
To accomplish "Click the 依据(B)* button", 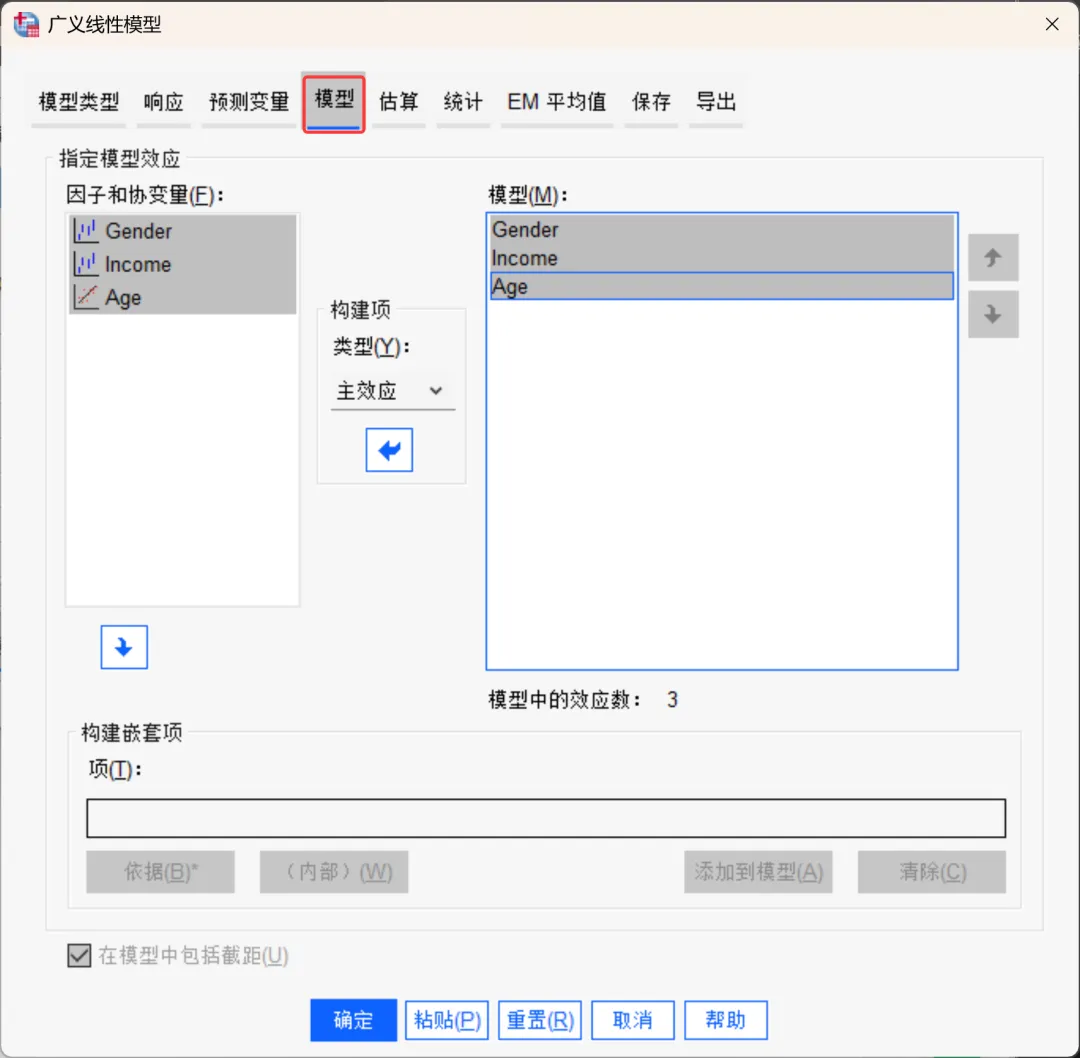I will (160, 871).
